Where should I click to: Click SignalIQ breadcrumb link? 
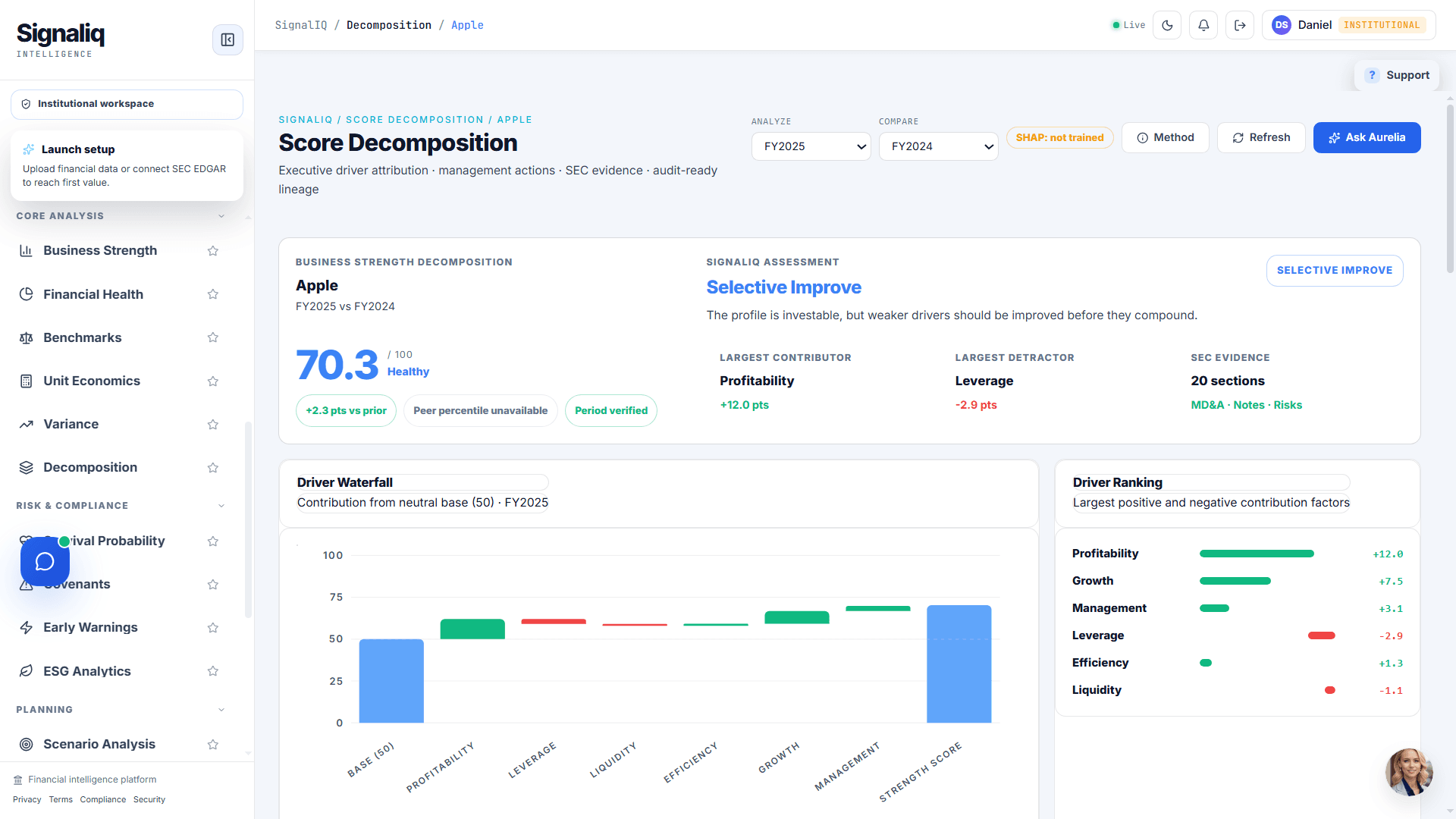click(x=301, y=25)
